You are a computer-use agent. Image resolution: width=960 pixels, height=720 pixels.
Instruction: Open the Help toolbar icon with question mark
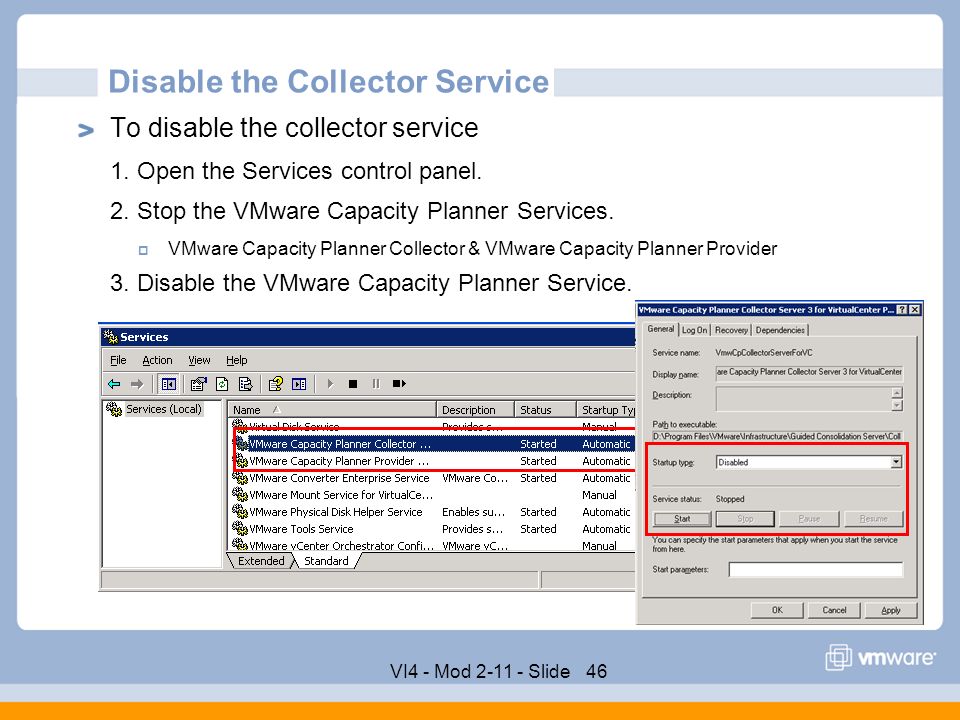coord(276,384)
